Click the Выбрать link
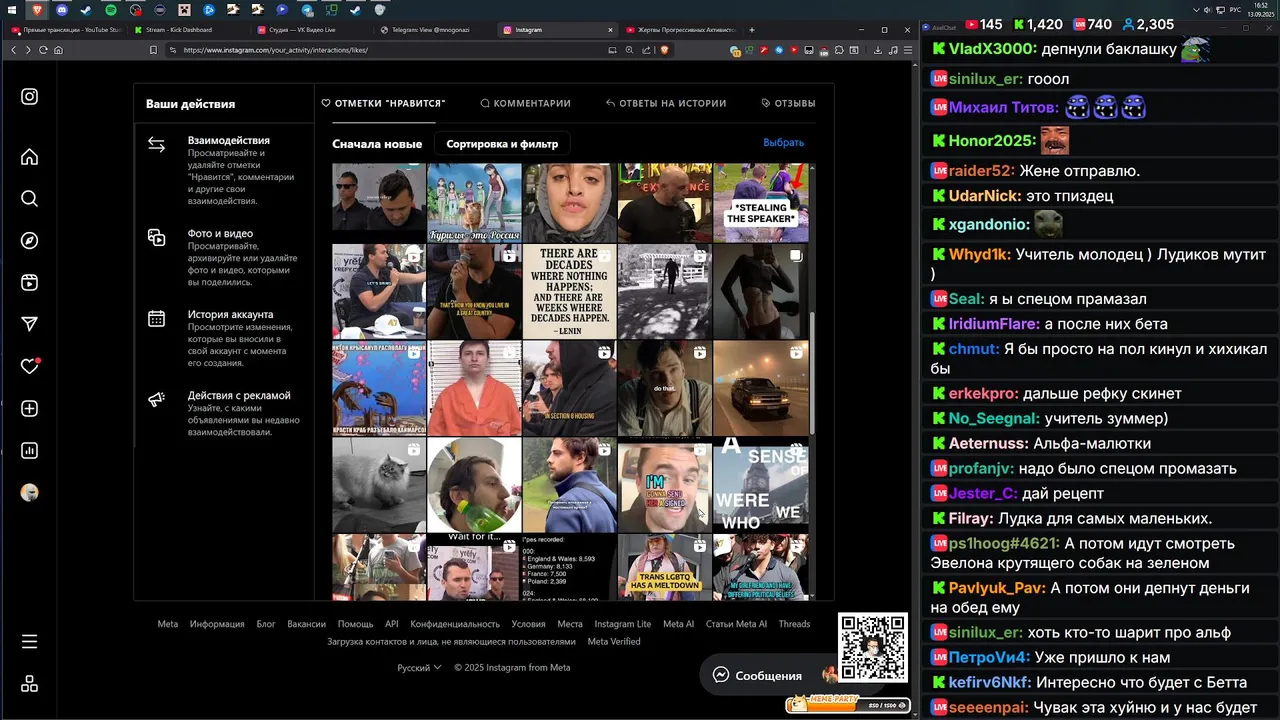The width and height of the screenshot is (1280, 720). (783, 143)
